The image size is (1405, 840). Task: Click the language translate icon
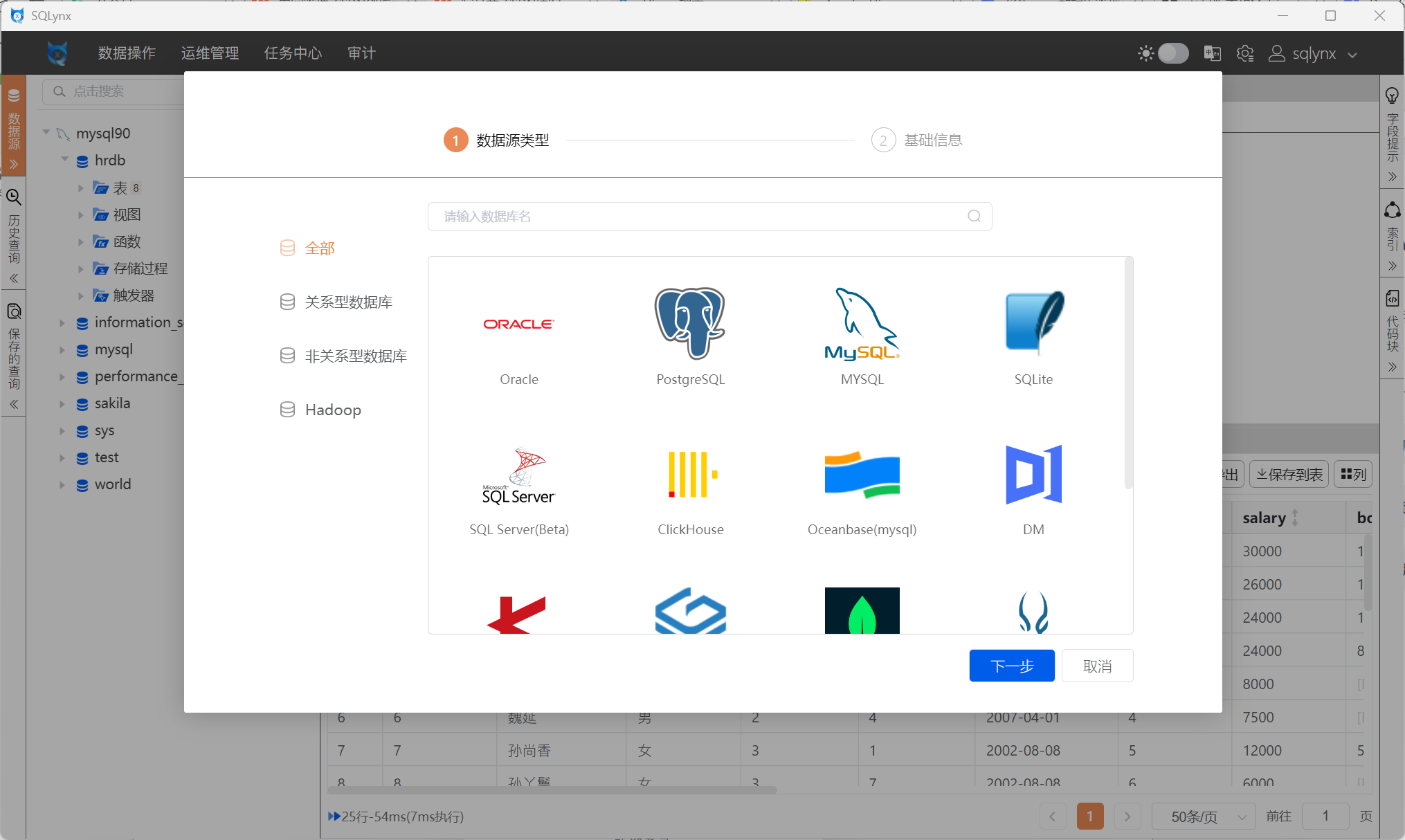[1212, 53]
